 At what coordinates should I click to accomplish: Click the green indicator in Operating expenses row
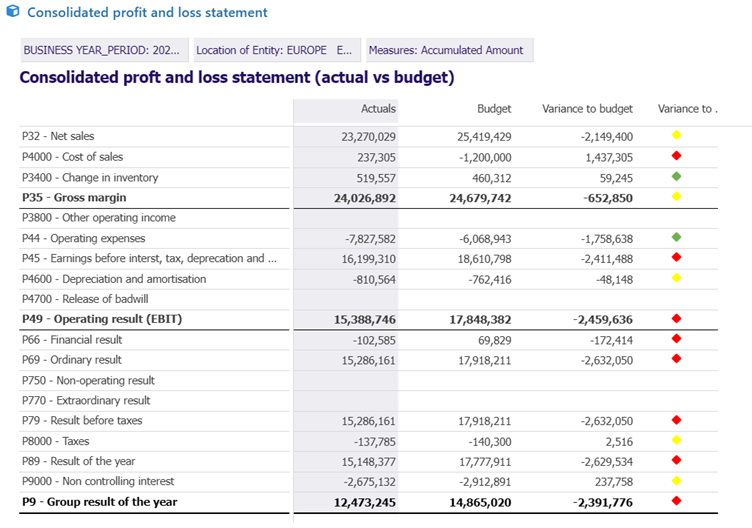(x=676, y=238)
